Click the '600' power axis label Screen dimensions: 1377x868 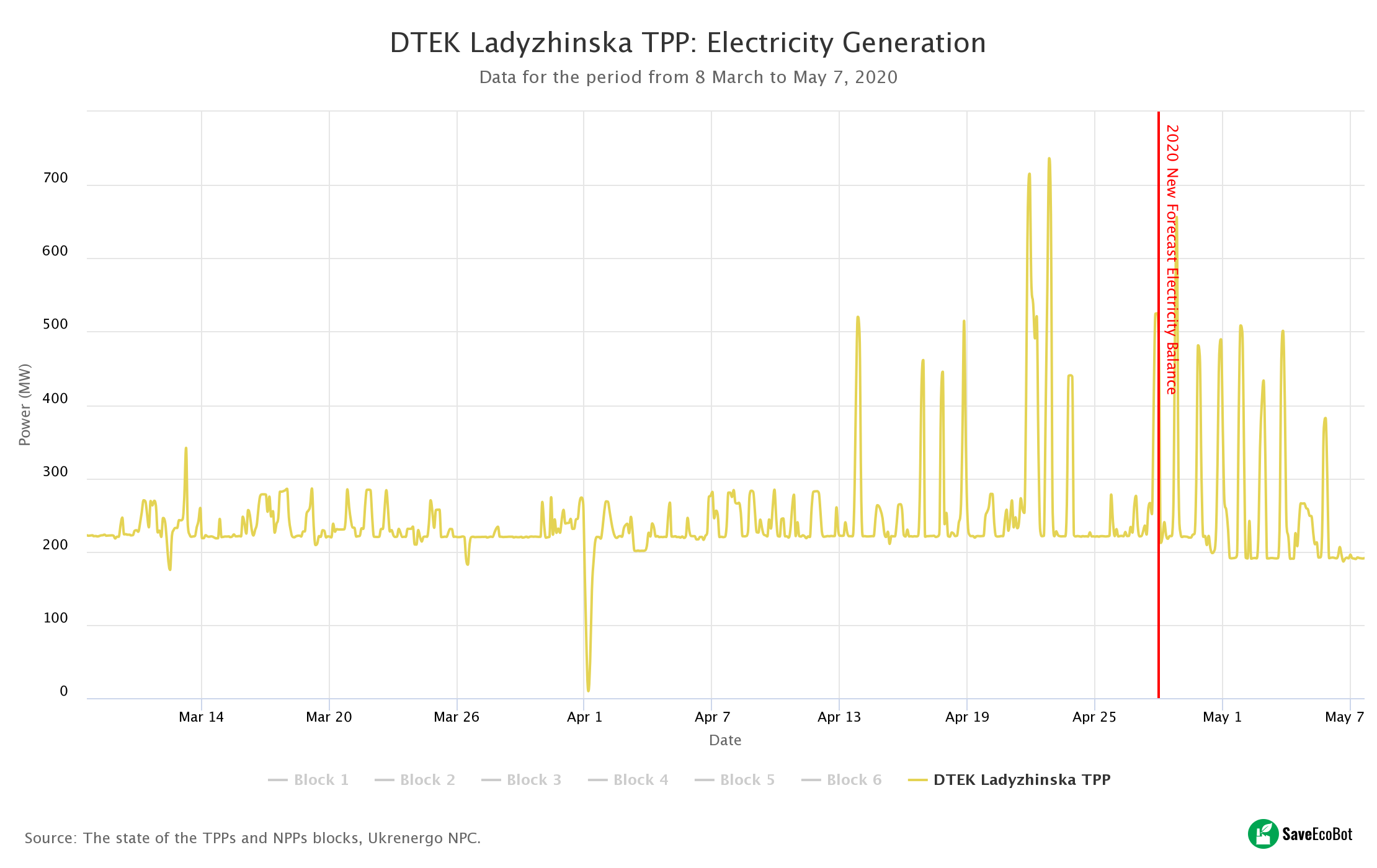55,251
